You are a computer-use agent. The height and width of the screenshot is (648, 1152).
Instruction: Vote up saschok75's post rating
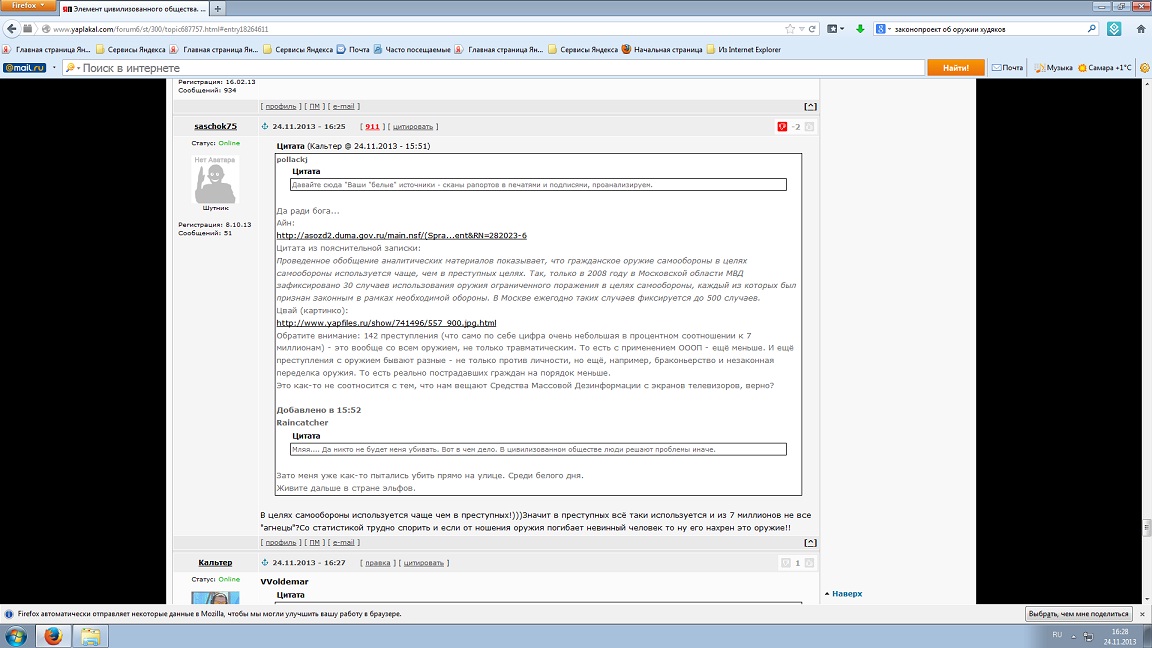809,126
